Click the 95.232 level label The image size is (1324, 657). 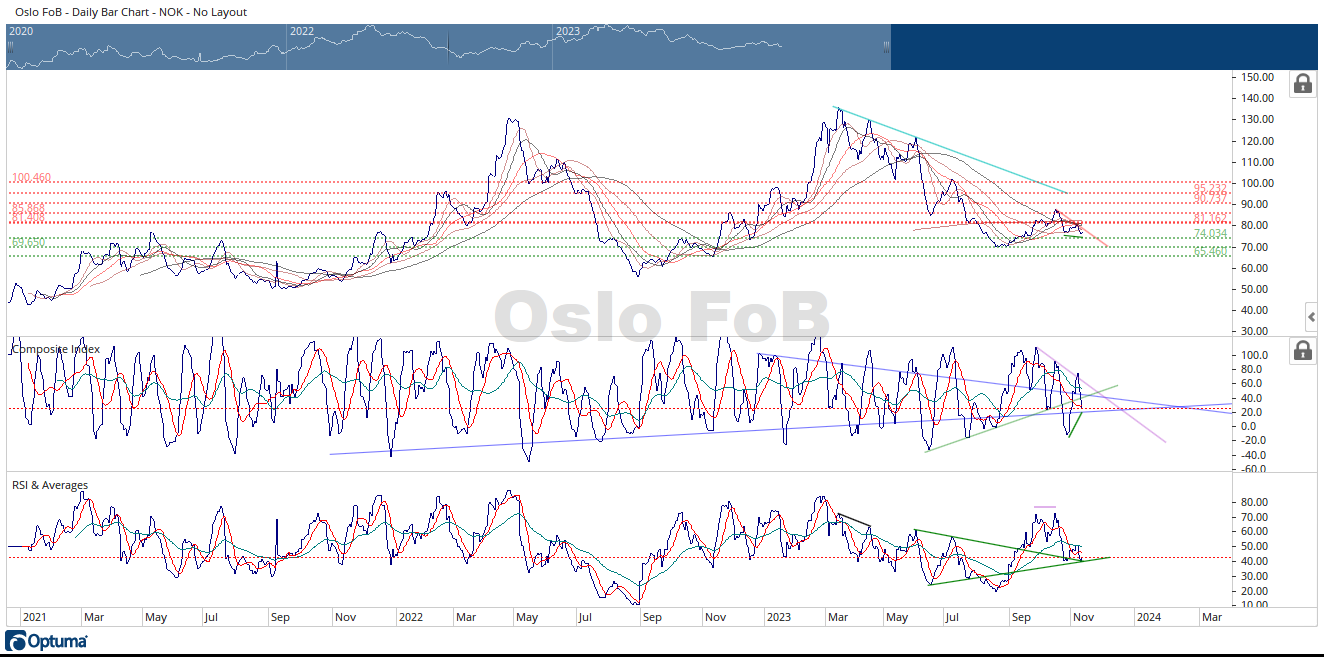[x=1210, y=187]
